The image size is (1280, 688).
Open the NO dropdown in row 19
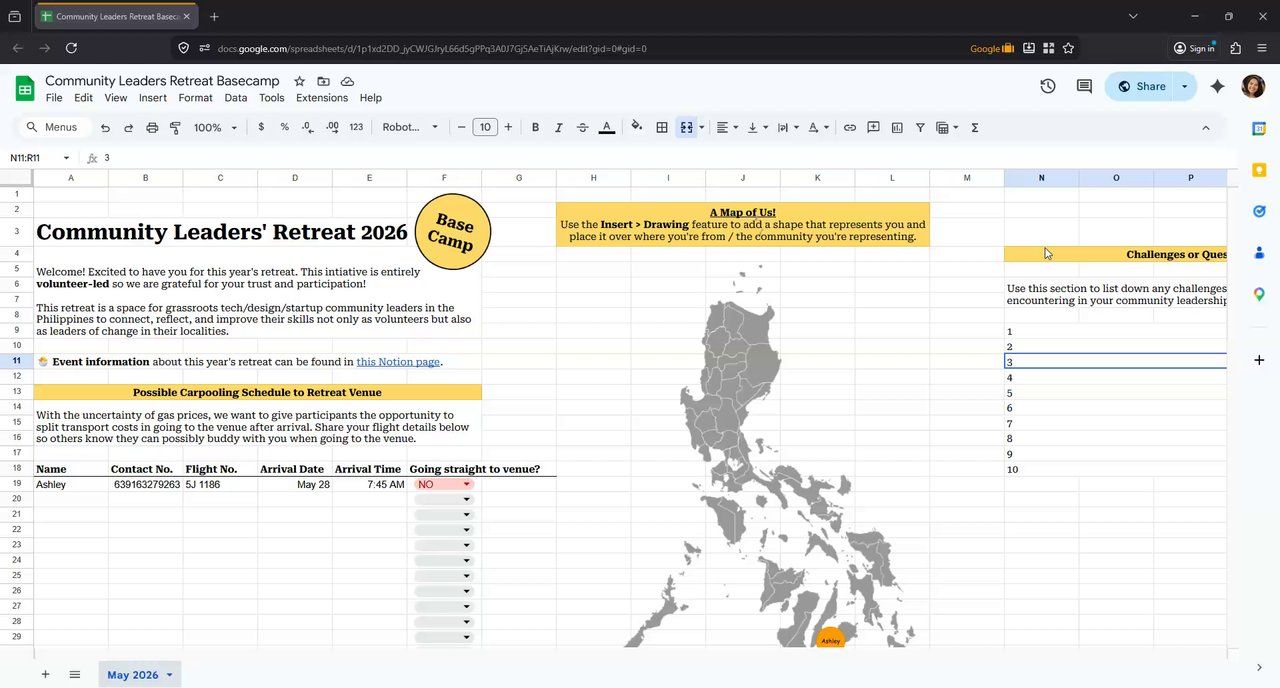point(465,485)
